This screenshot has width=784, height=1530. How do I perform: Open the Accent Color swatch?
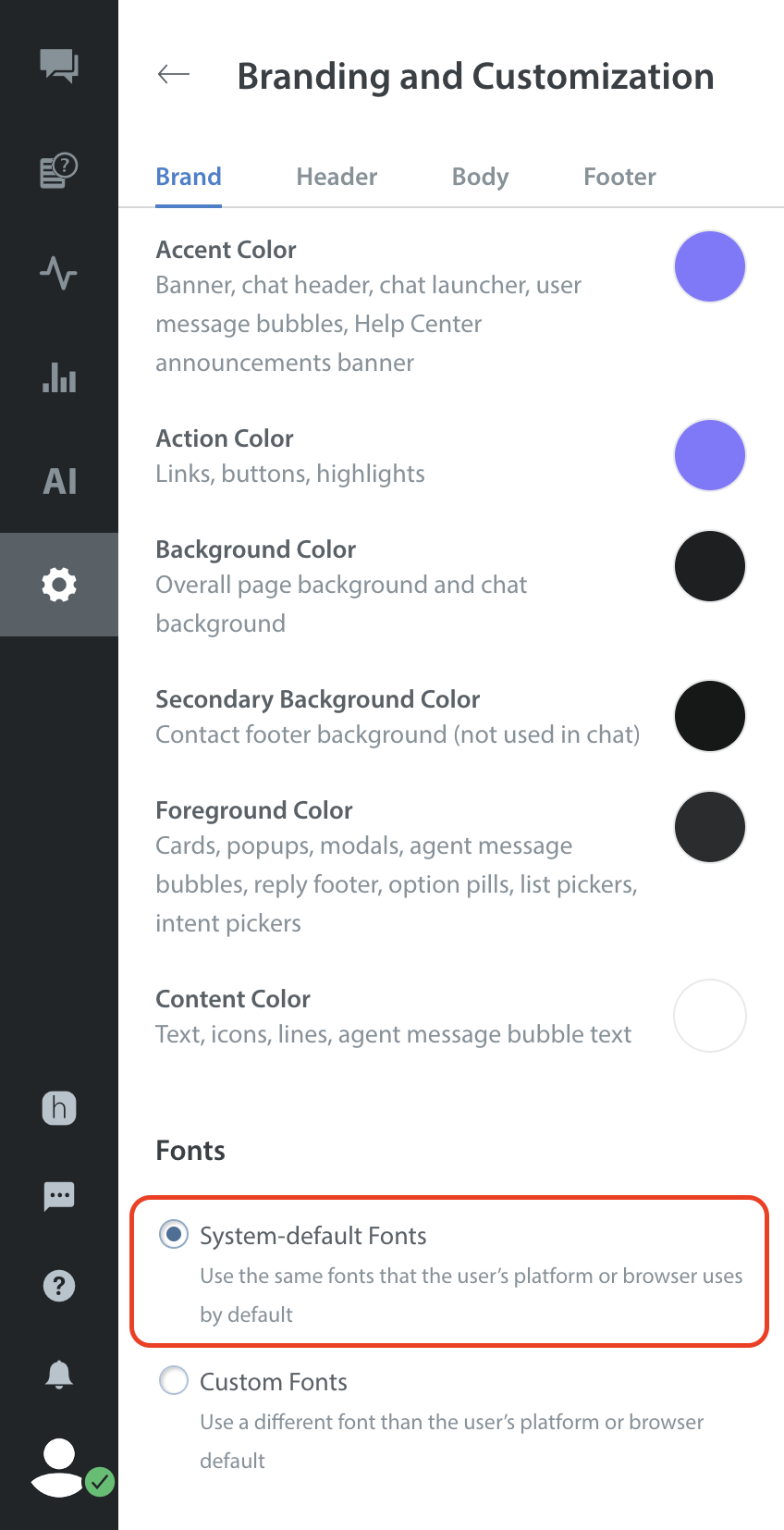coord(710,266)
